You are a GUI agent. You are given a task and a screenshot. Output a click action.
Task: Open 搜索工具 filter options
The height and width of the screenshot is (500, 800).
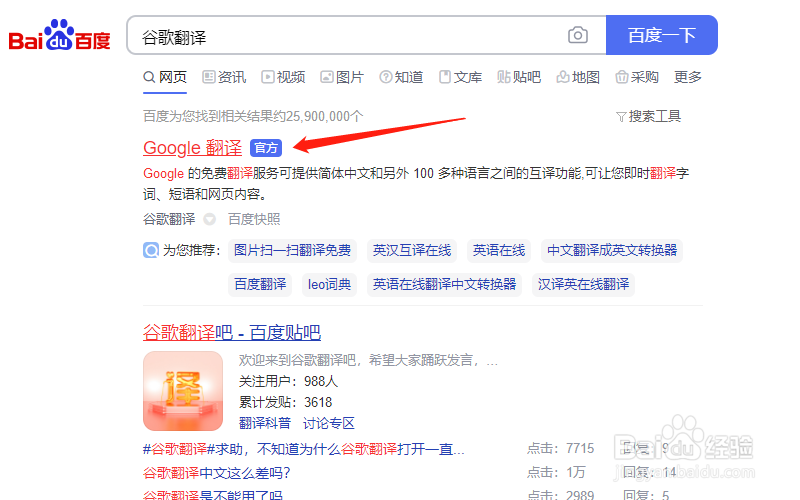648,116
